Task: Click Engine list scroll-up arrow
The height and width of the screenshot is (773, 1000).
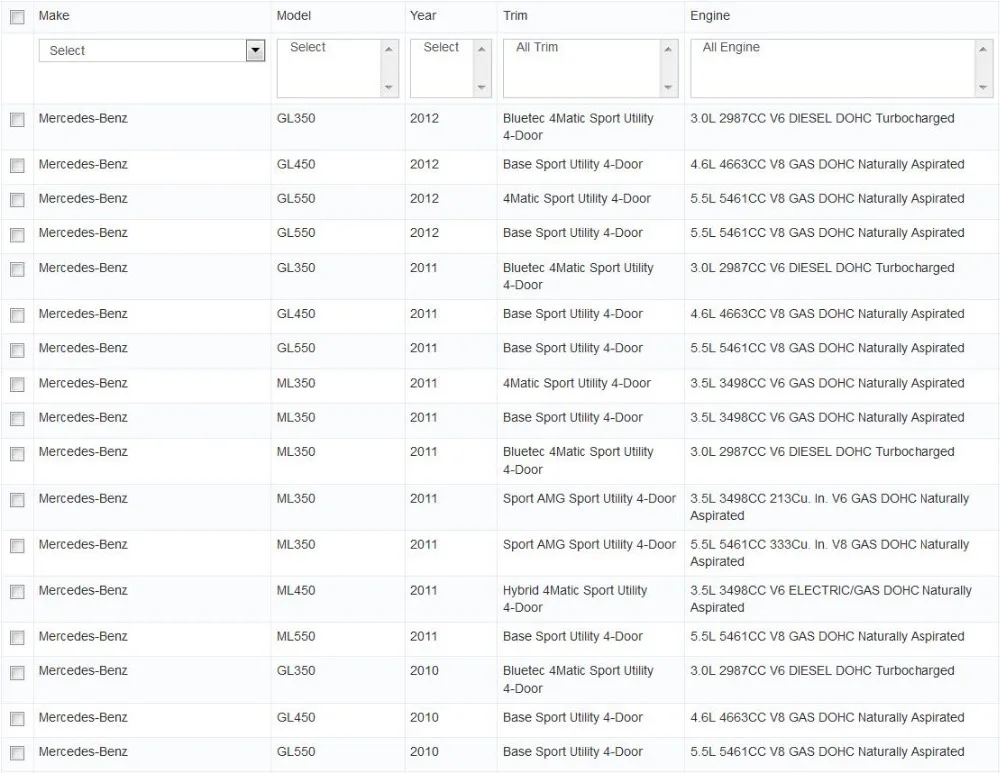Action: click(x=983, y=50)
